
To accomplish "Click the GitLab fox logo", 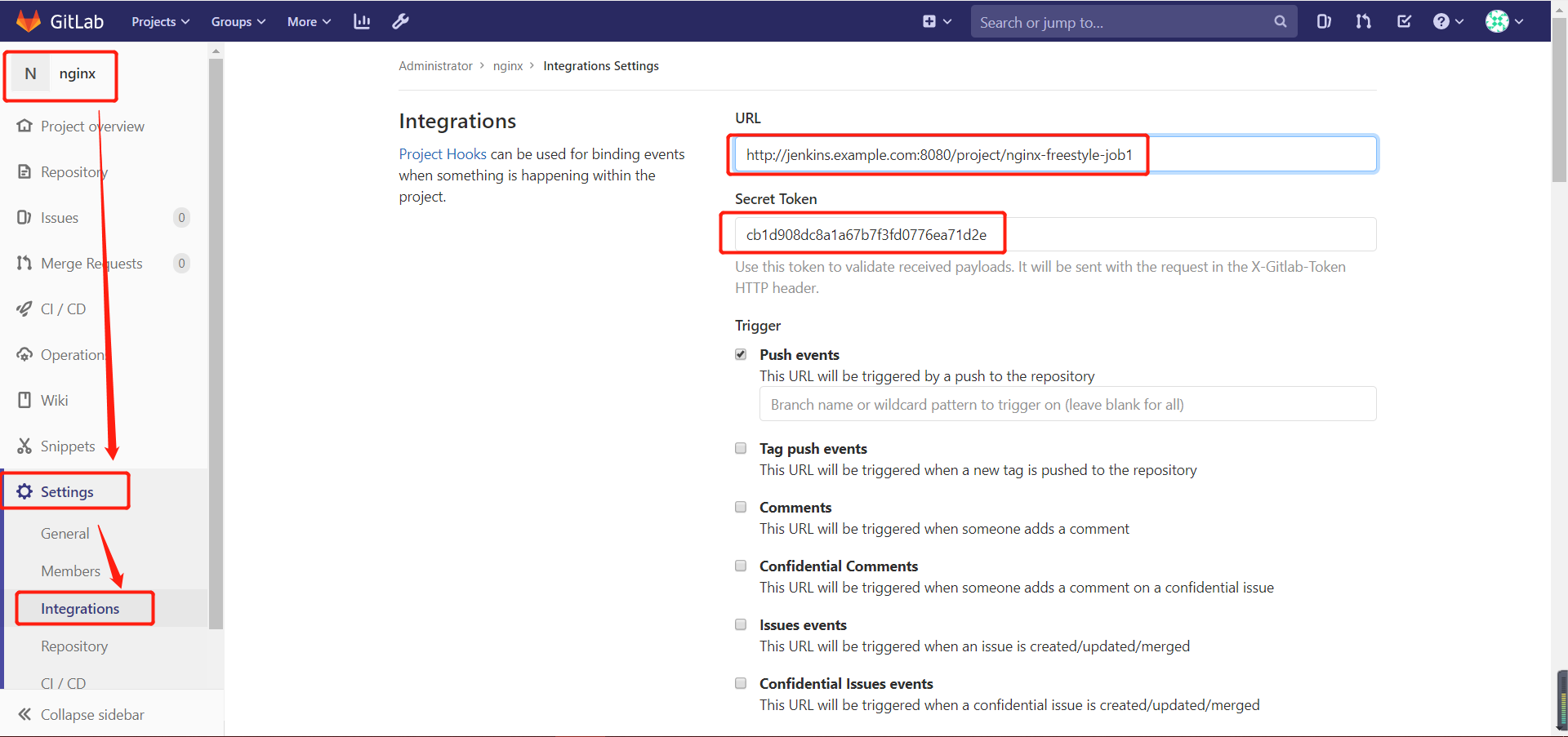I will 29,21.
